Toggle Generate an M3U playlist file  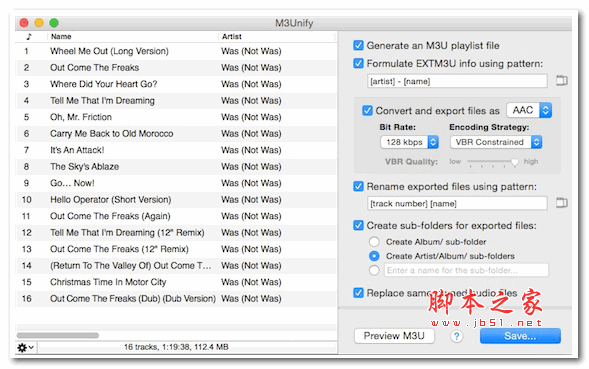[358, 45]
